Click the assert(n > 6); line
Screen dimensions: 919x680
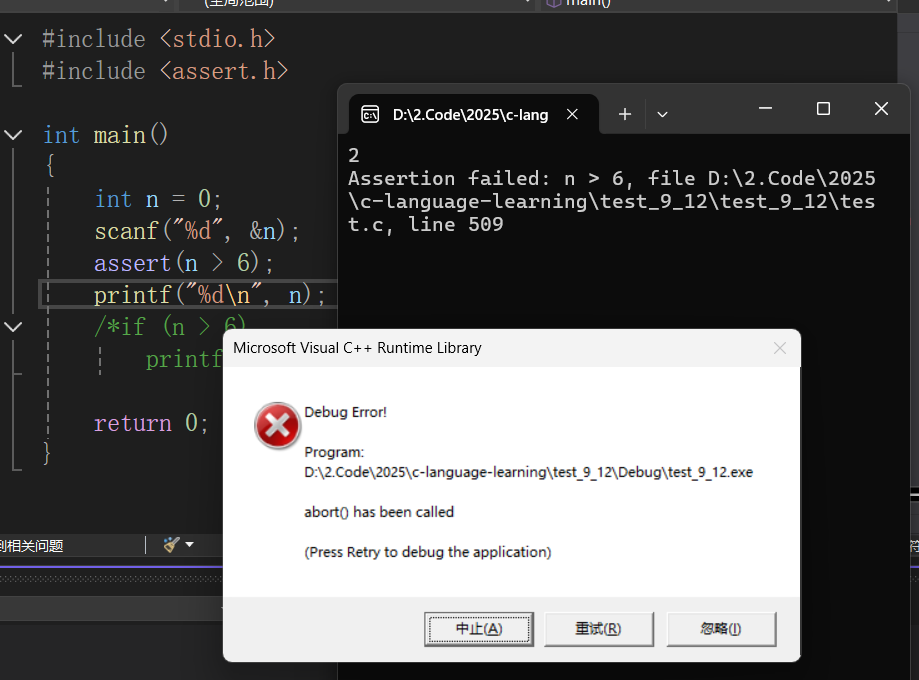coord(184,263)
